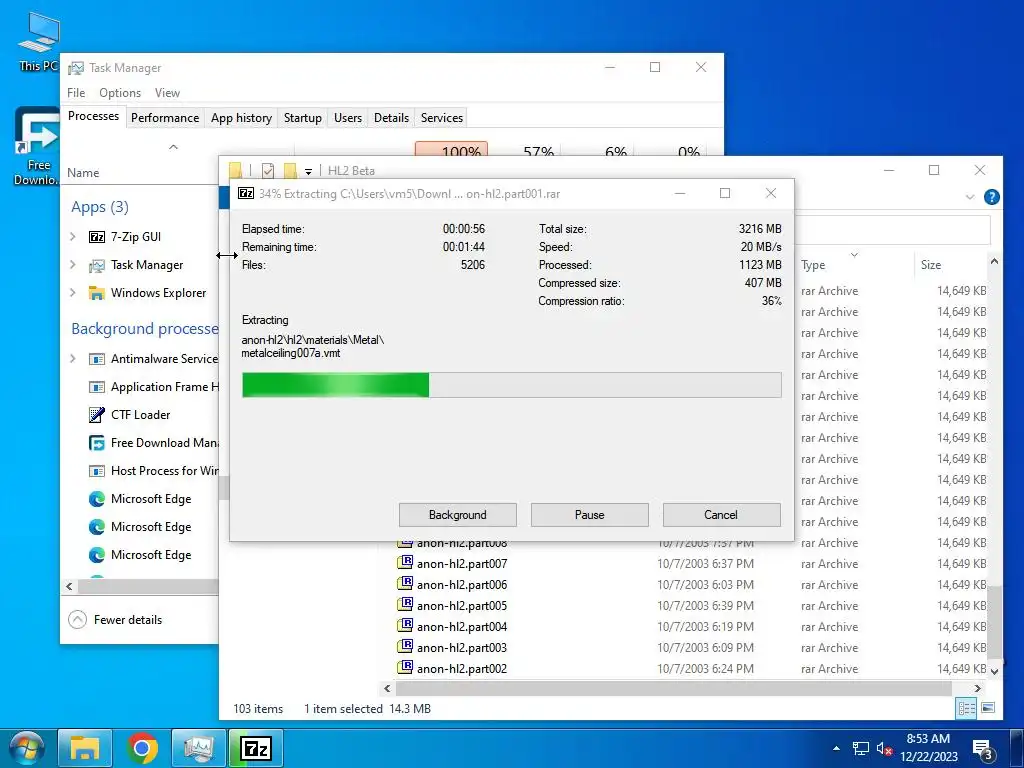Open the This PC desktop icon
Viewport: 1024px width, 768px height.
point(39,40)
